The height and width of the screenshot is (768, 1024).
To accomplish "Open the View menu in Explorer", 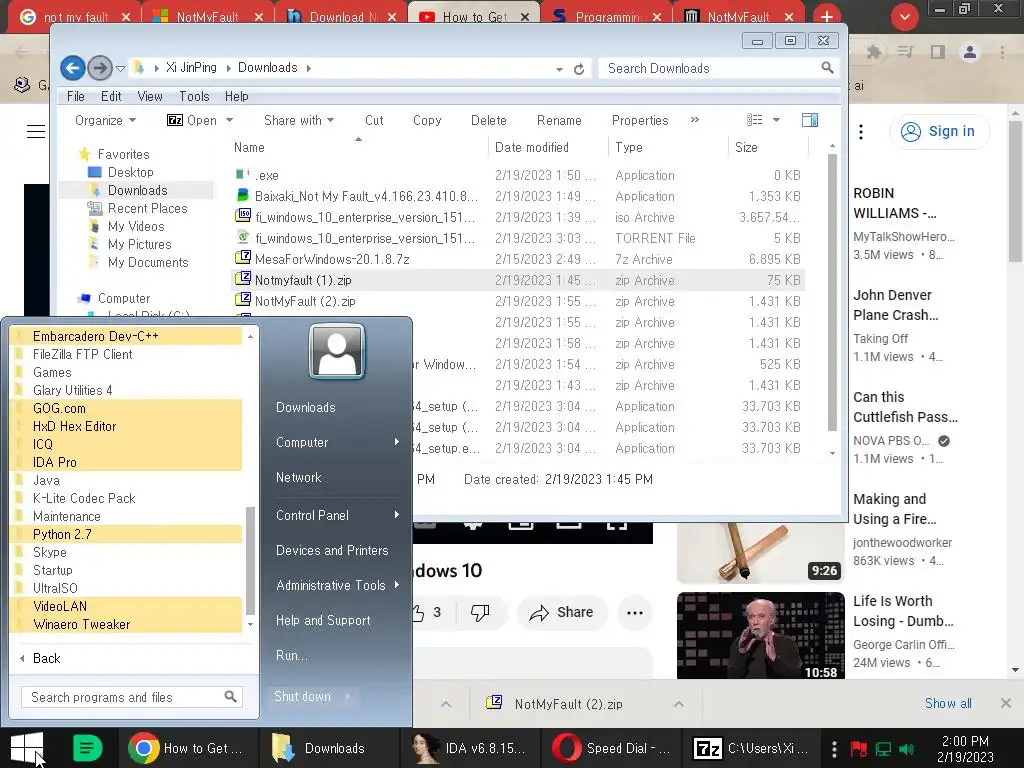I will 150,96.
